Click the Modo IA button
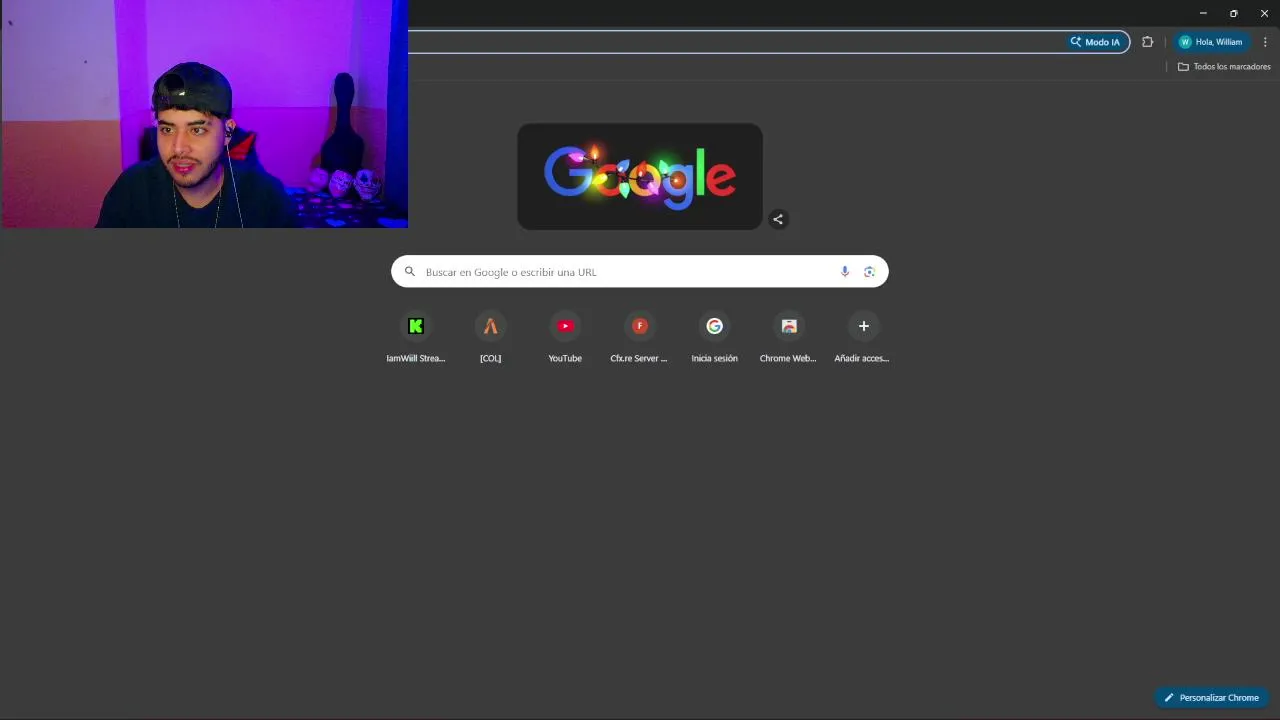 [x=1096, y=42]
